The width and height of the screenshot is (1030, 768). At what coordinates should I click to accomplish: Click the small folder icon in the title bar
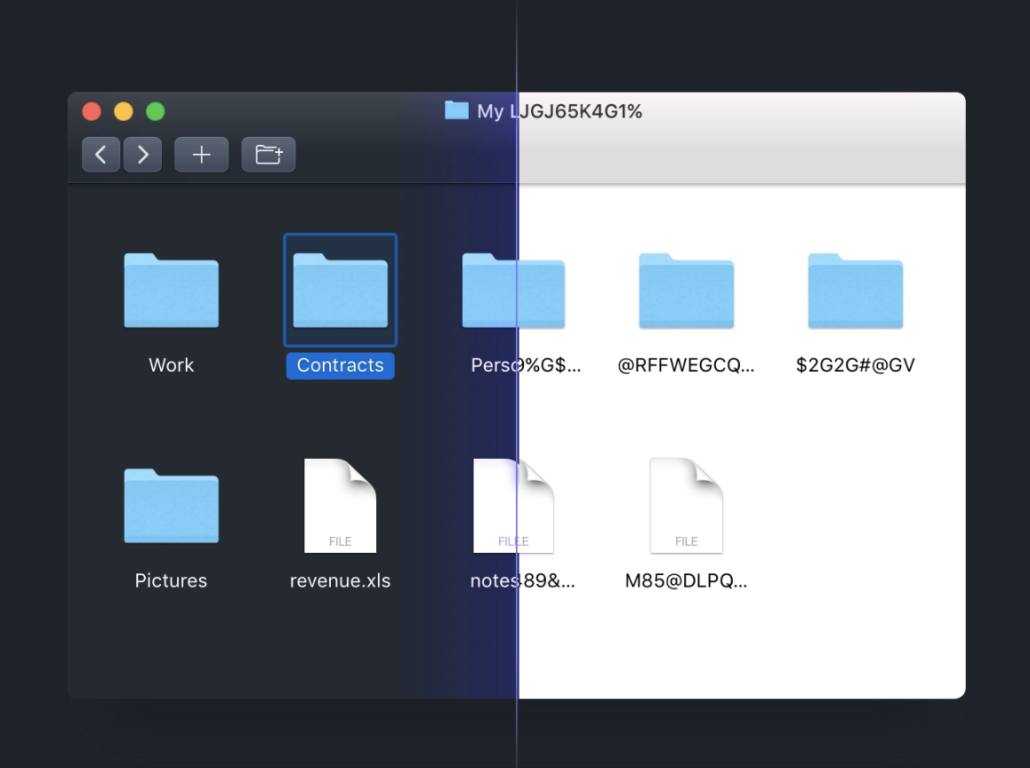tap(457, 110)
